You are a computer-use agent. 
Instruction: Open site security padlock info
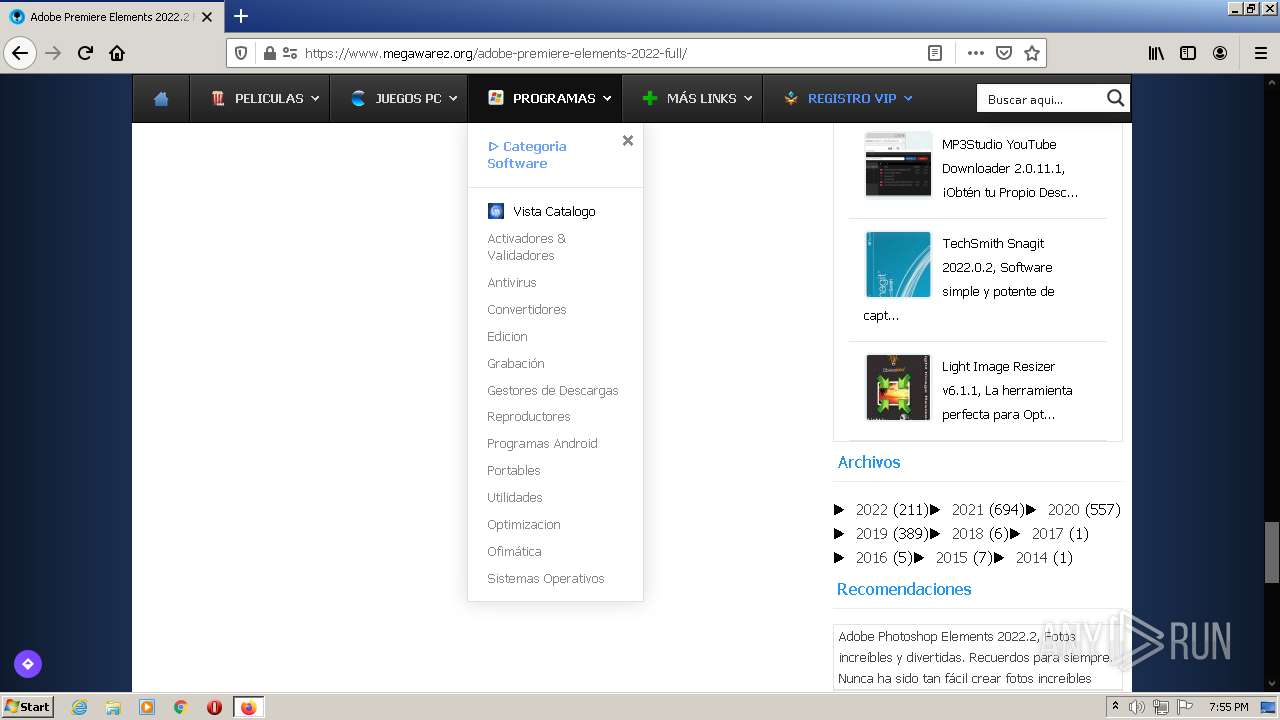(x=269, y=53)
